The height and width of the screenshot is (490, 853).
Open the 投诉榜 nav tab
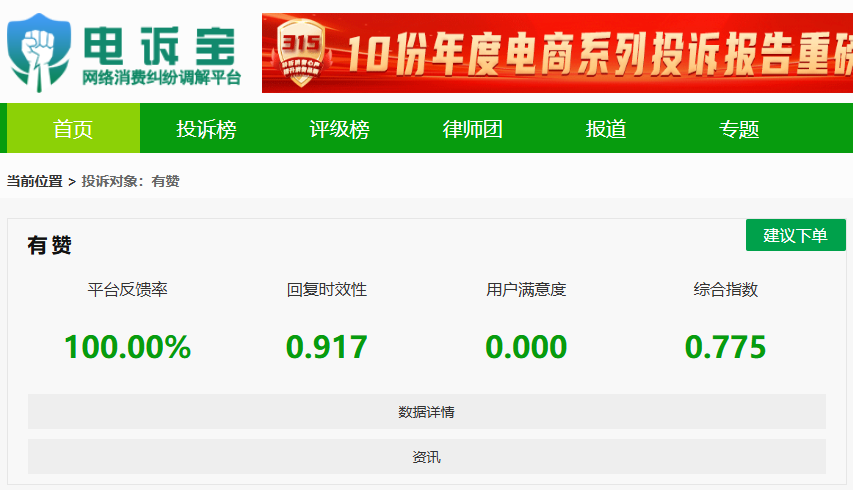(206, 128)
